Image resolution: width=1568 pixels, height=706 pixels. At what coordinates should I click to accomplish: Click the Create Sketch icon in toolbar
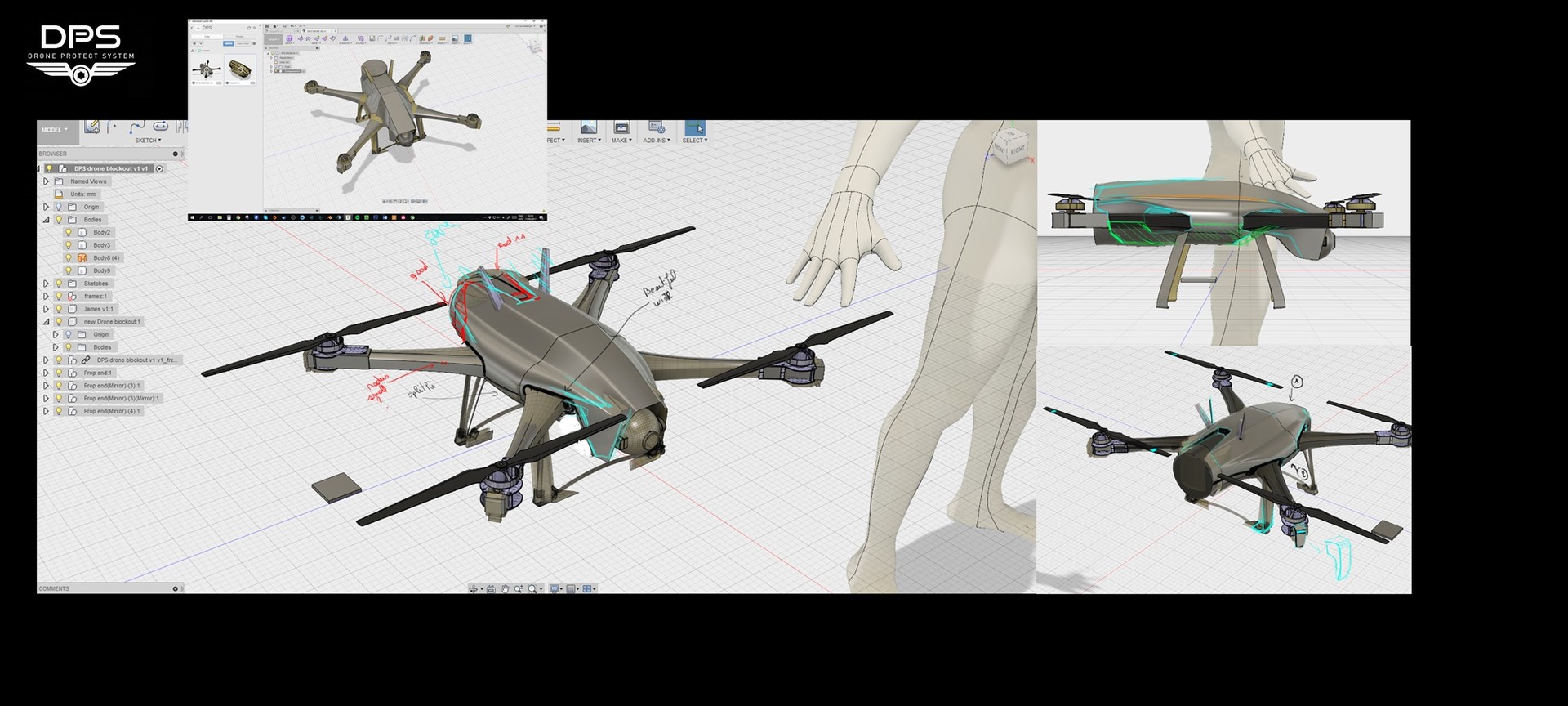click(x=91, y=127)
